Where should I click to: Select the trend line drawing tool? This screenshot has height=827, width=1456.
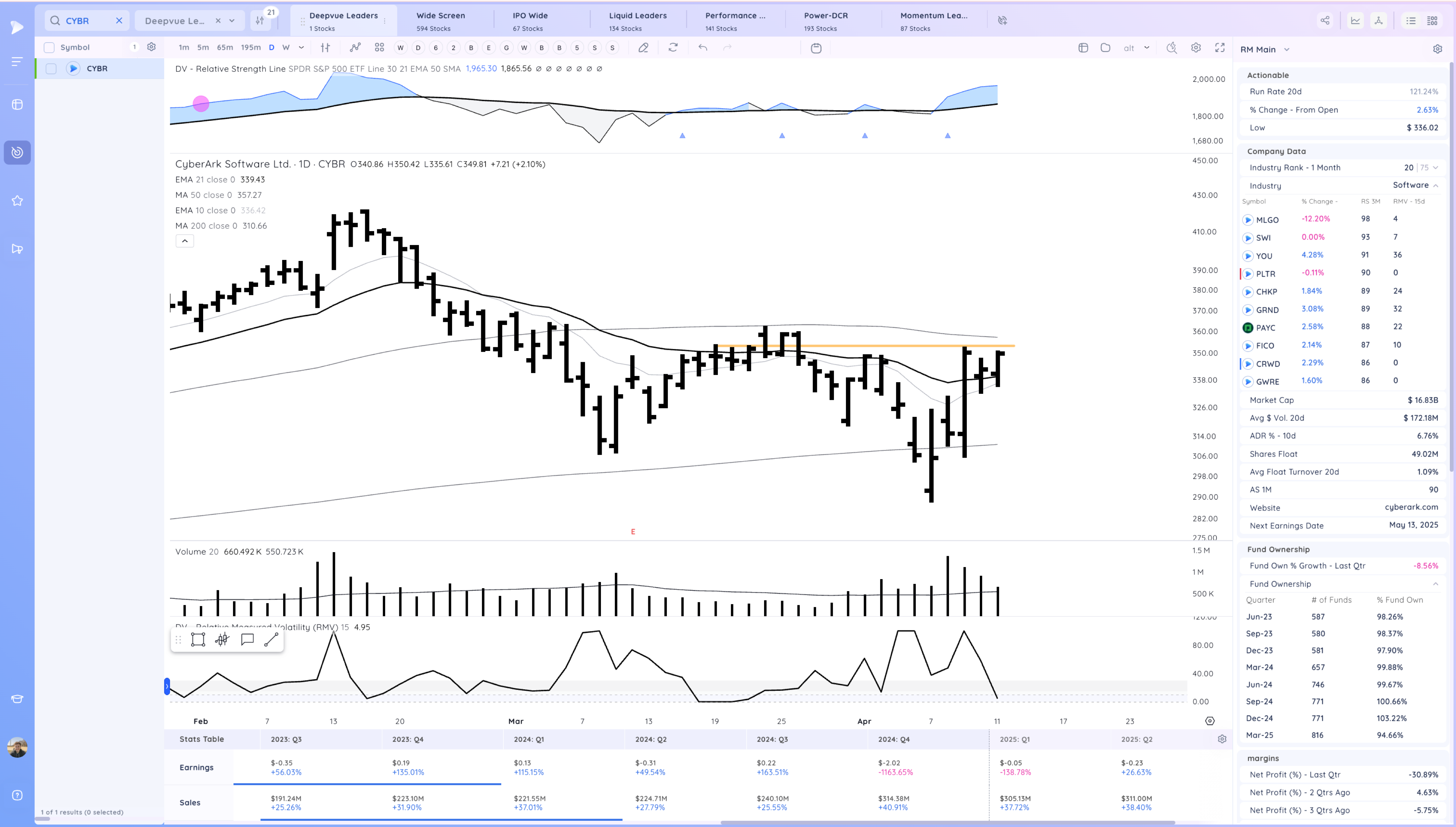click(271, 640)
